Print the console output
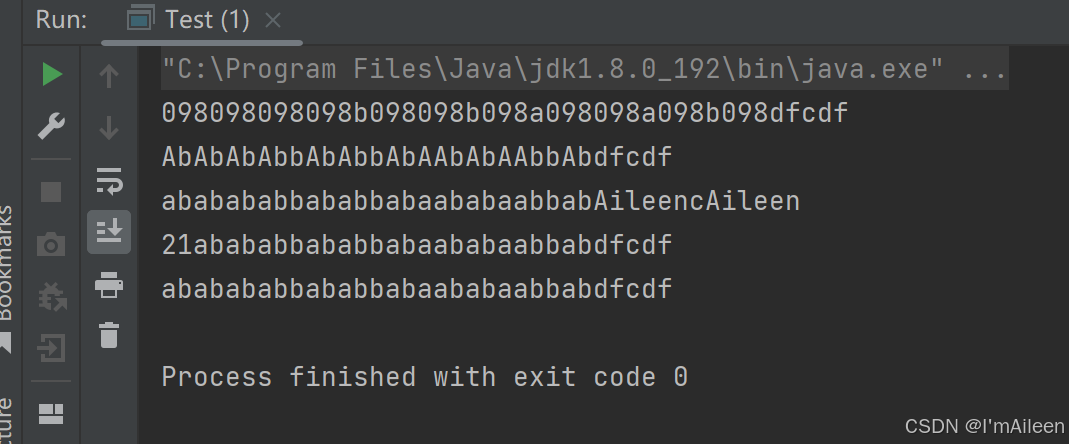The height and width of the screenshot is (444, 1069). 109,284
